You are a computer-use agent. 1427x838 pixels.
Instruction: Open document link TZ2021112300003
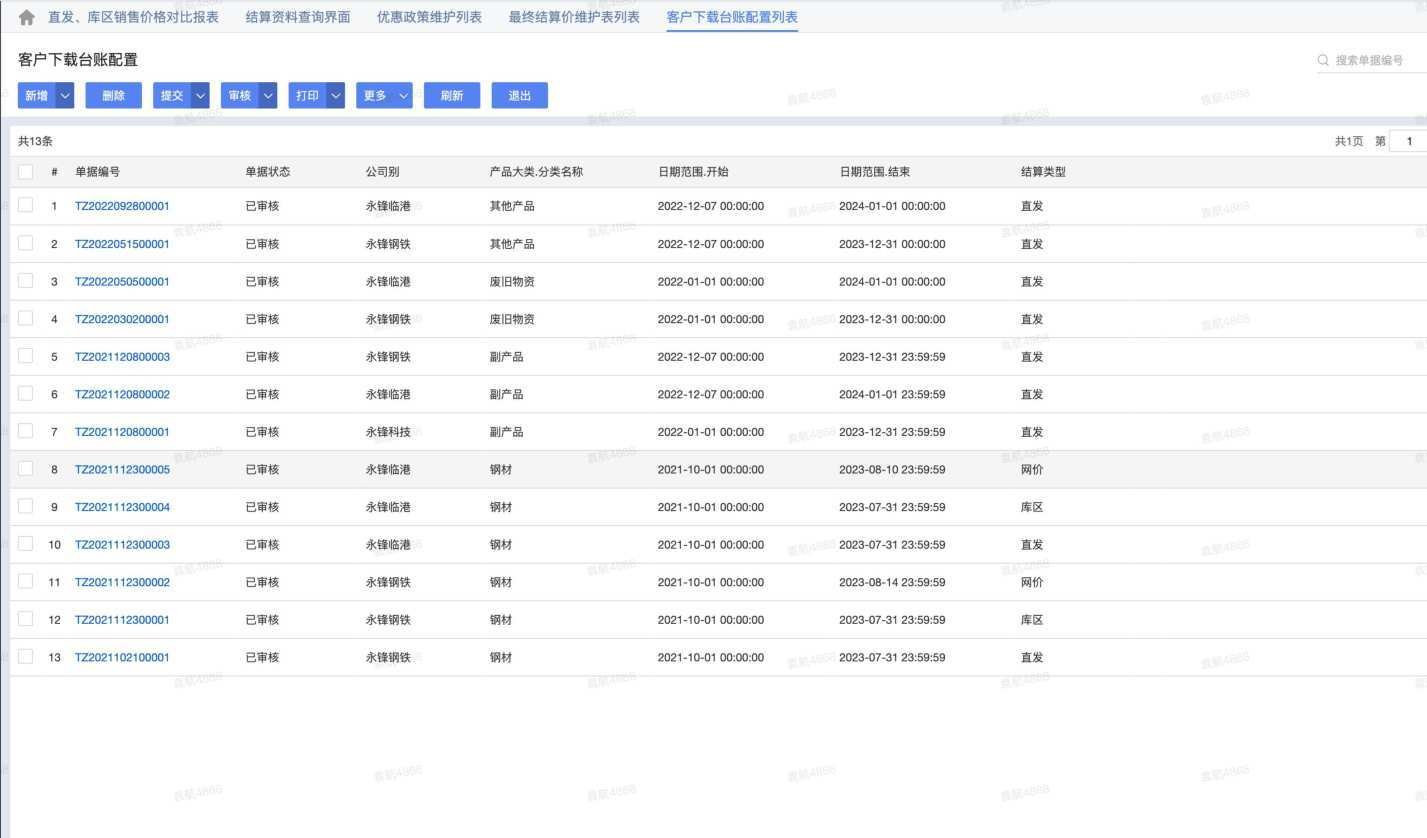[x=122, y=545]
